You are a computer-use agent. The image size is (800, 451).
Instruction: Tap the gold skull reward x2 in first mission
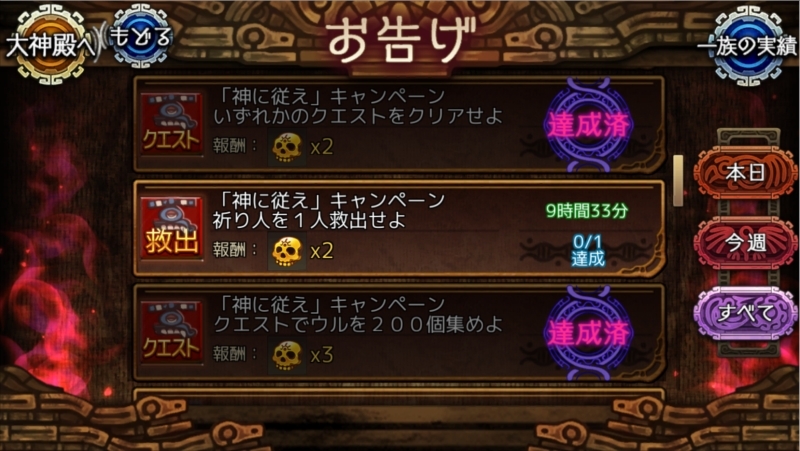pyautogui.click(x=287, y=147)
